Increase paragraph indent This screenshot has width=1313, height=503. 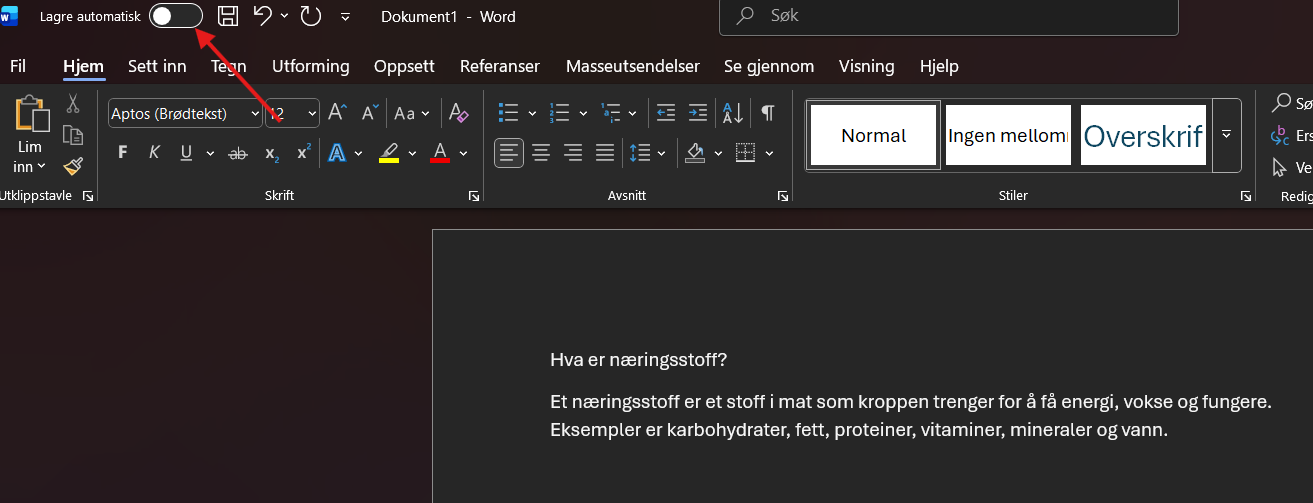point(697,113)
